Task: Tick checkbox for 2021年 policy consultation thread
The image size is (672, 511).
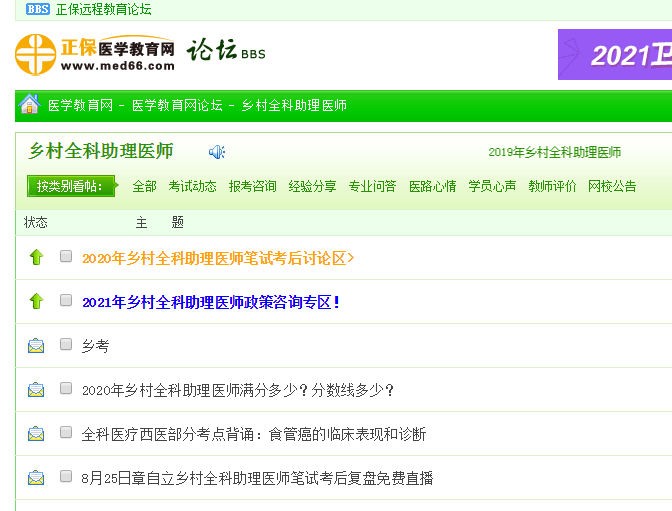Action: click(x=66, y=300)
